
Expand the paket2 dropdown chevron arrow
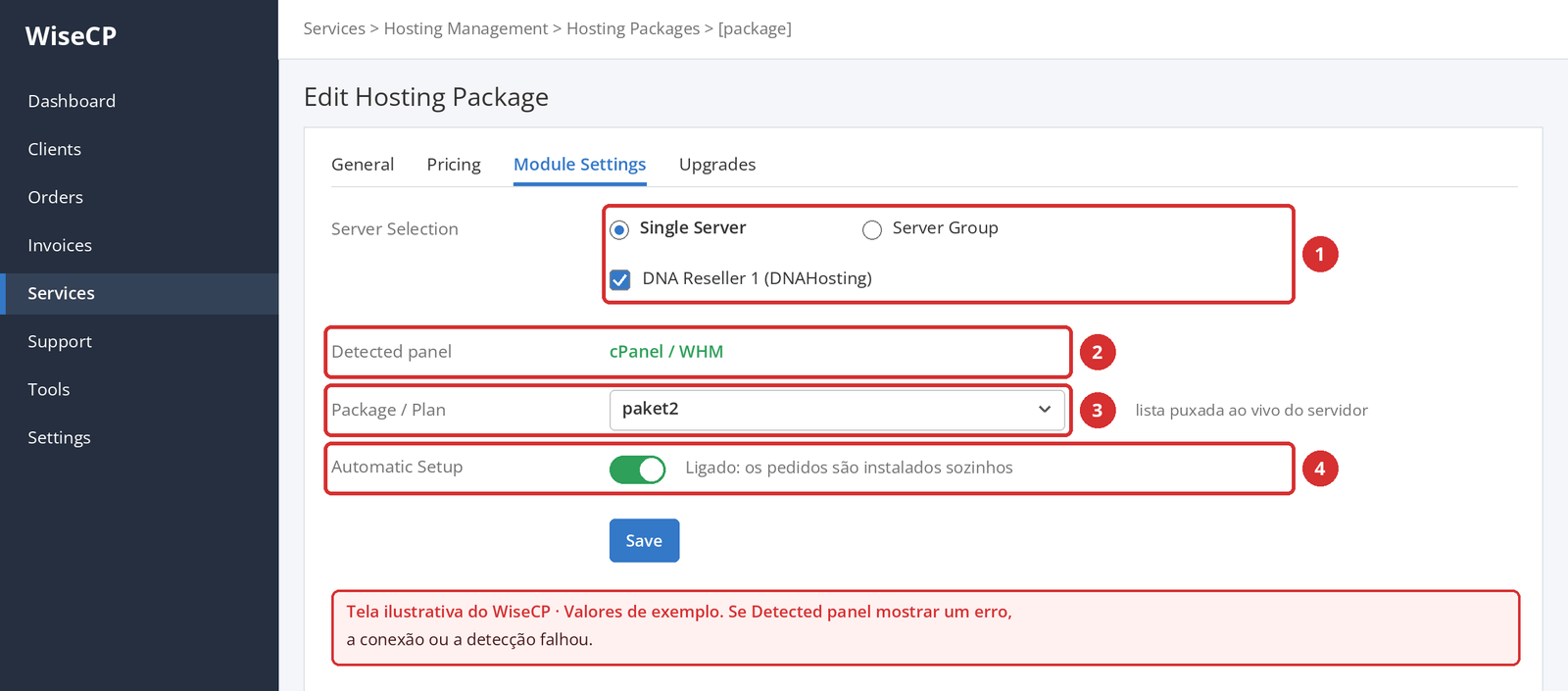1045,410
